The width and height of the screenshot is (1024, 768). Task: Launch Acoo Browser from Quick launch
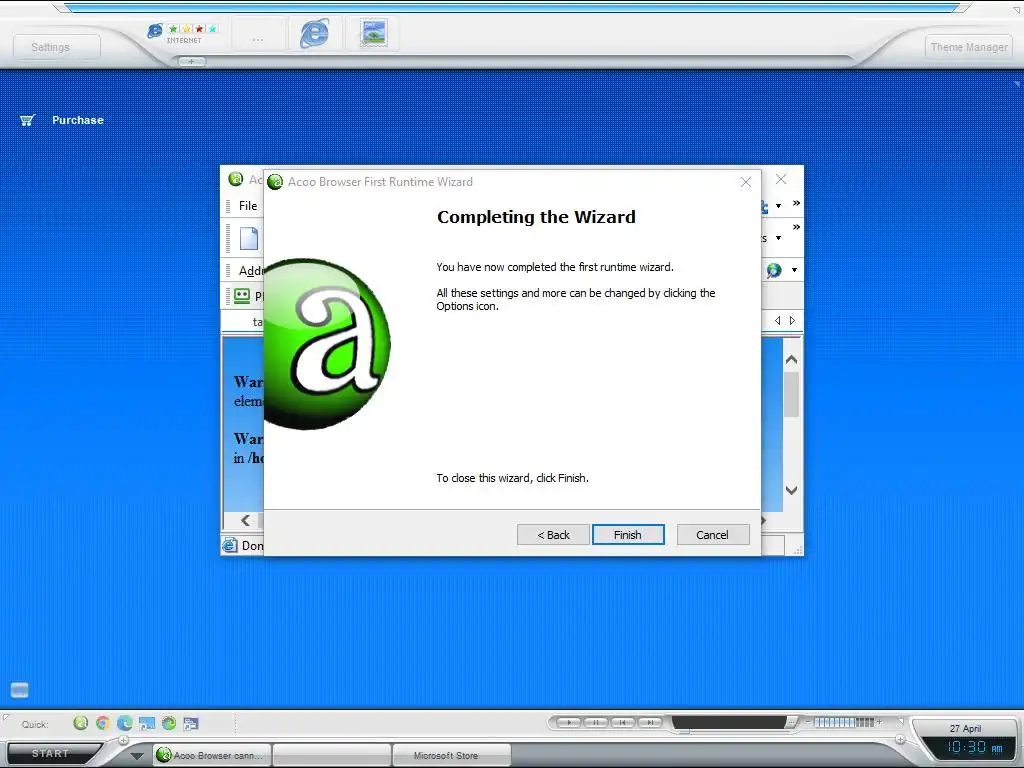[x=80, y=722]
